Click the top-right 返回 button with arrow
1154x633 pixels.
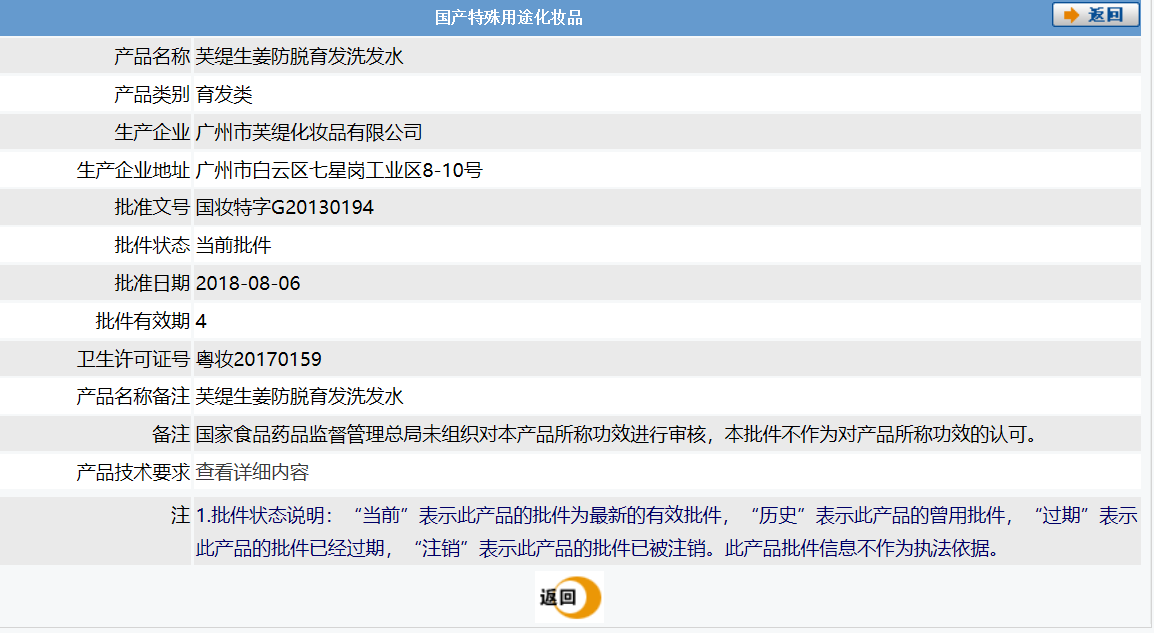(x=1095, y=15)
